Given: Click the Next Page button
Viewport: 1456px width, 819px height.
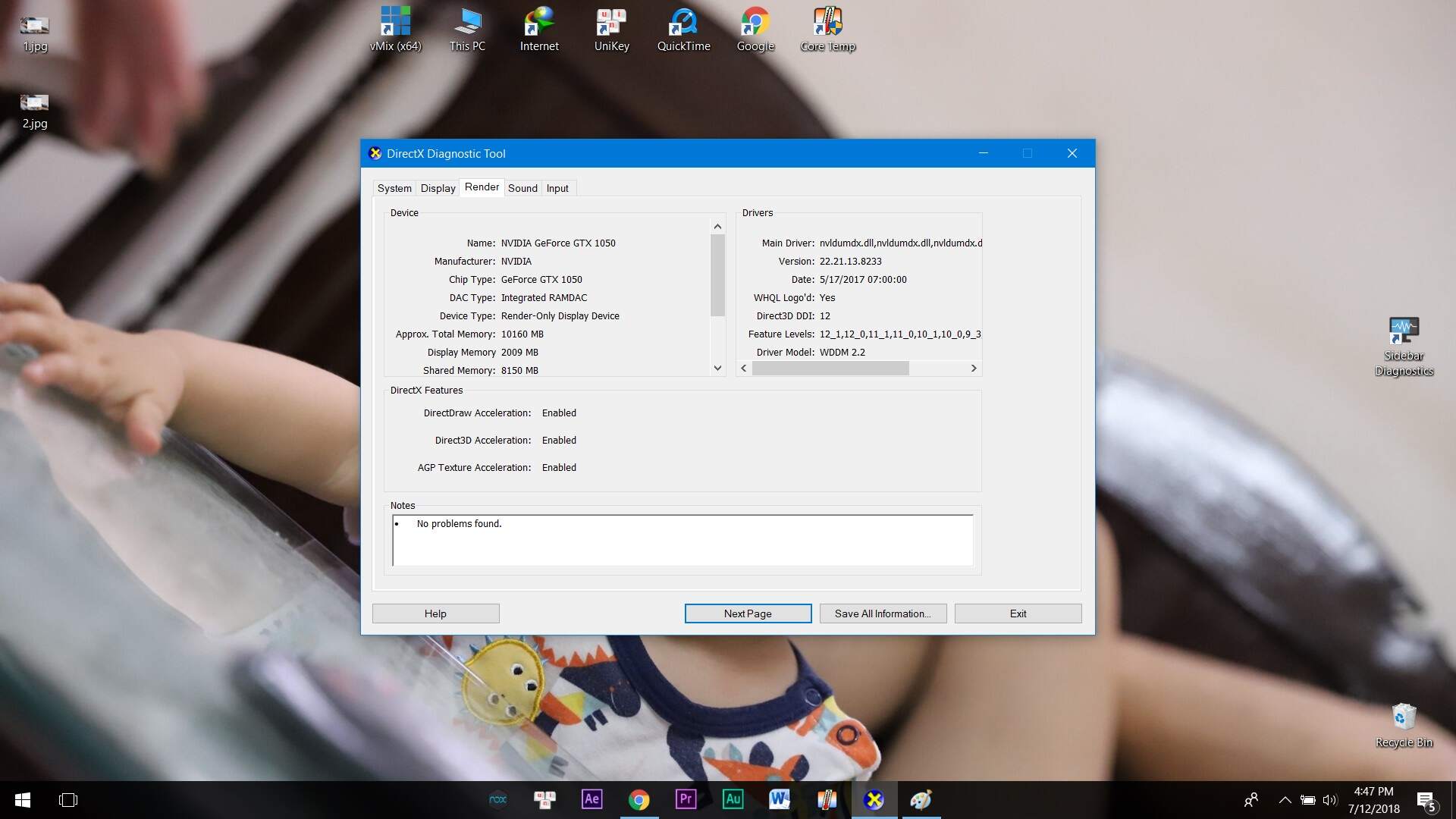Looking at the screenshot, I should click(748, 613).
